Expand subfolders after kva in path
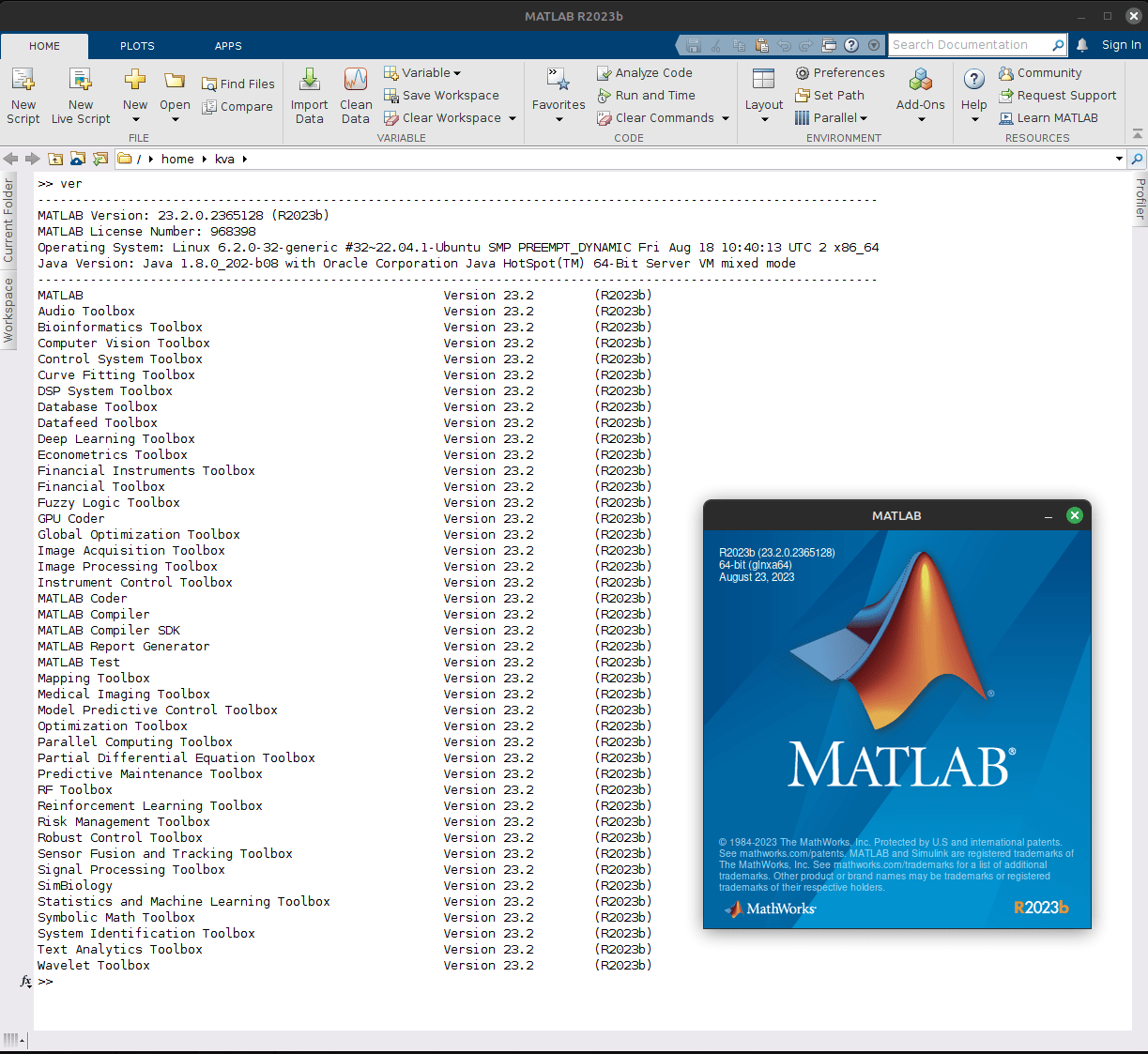 pyautogui.click(x=245, y=159)
